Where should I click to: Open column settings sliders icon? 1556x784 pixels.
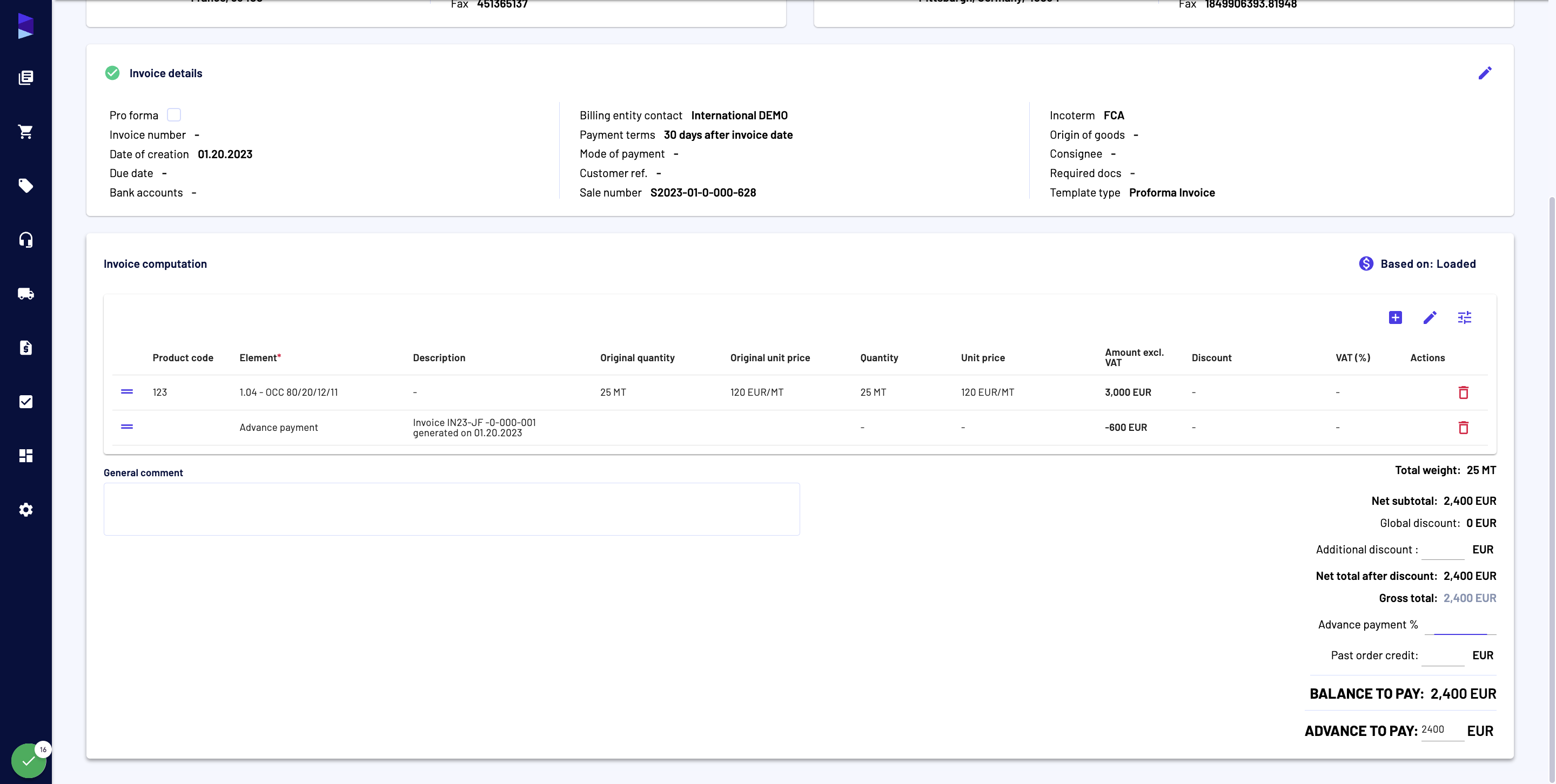[1464, 317]
